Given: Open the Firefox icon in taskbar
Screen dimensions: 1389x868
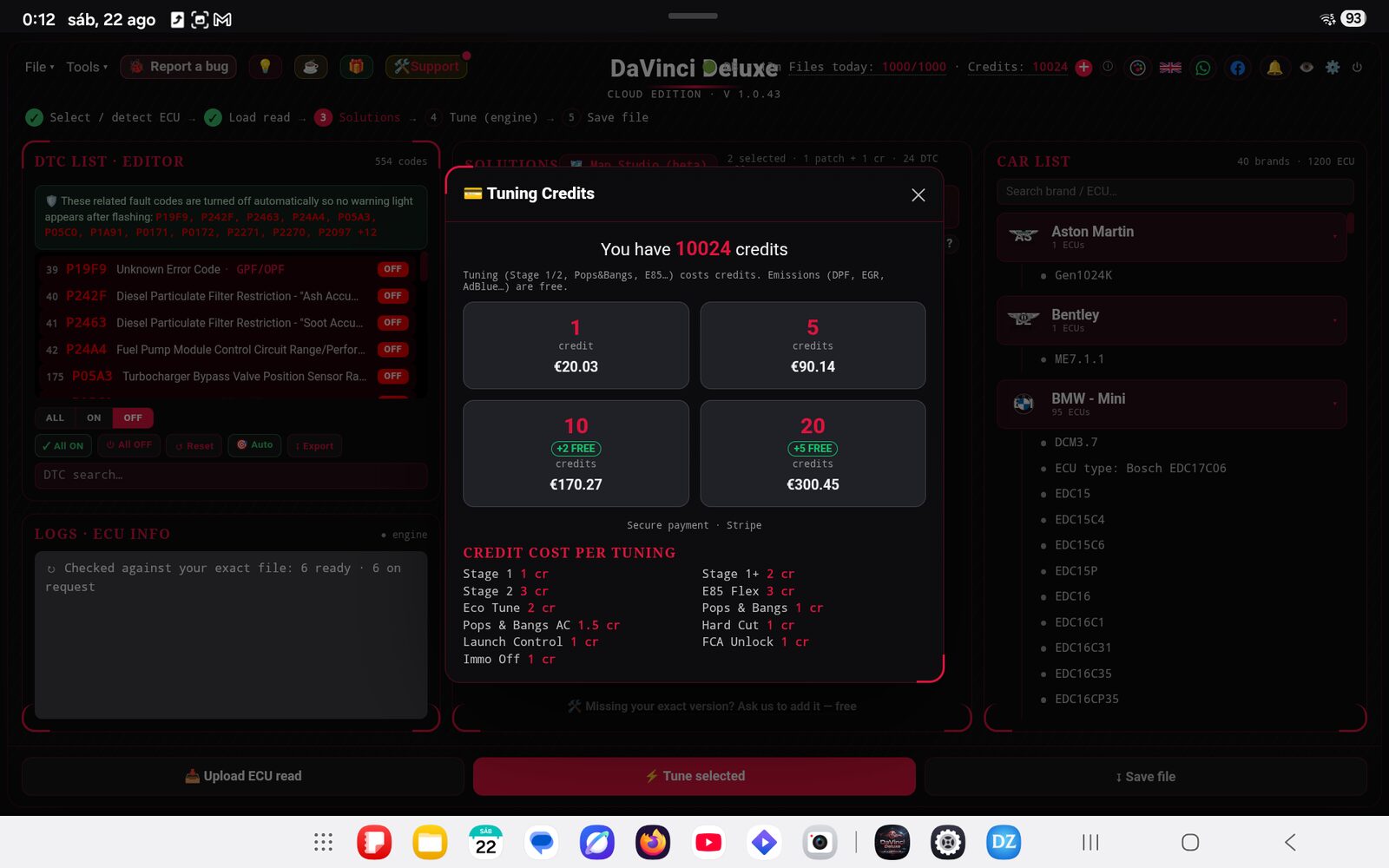Looking at the screenshot, I should pyautogui.click(x=653, y=842).
